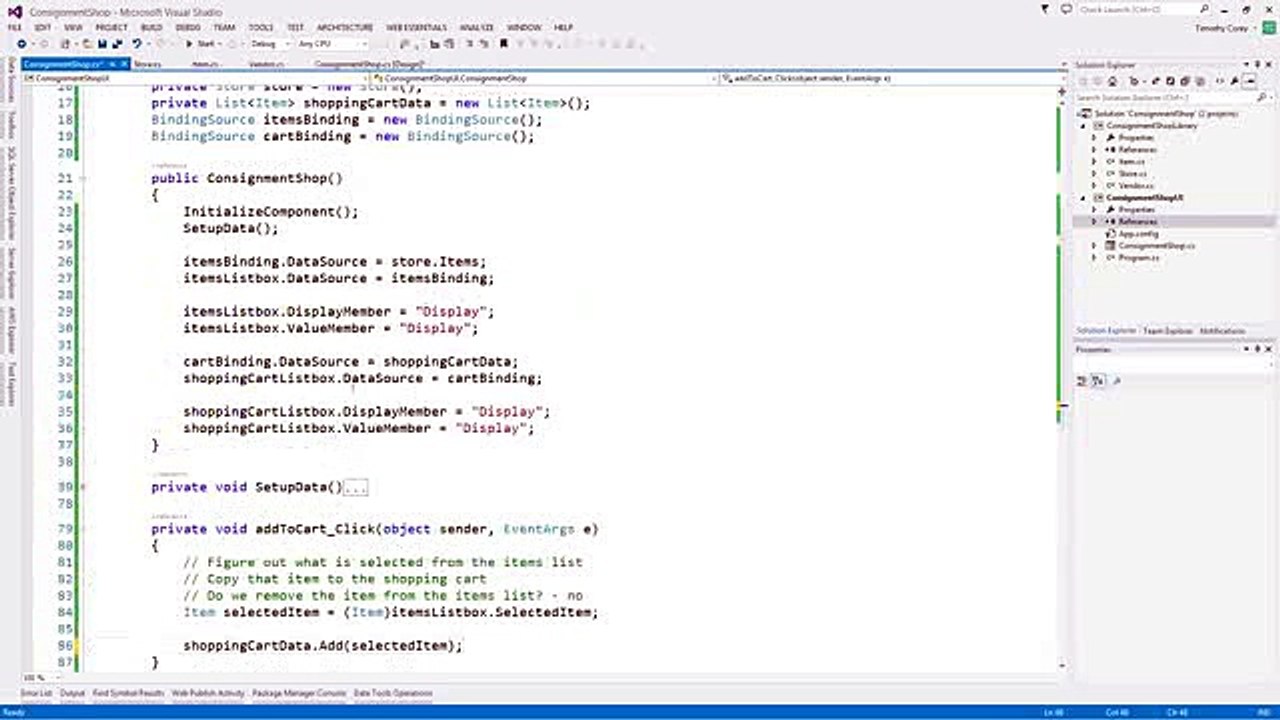Open the Server Explorer side tab
1280x720 pixels.
coord(11,273)
